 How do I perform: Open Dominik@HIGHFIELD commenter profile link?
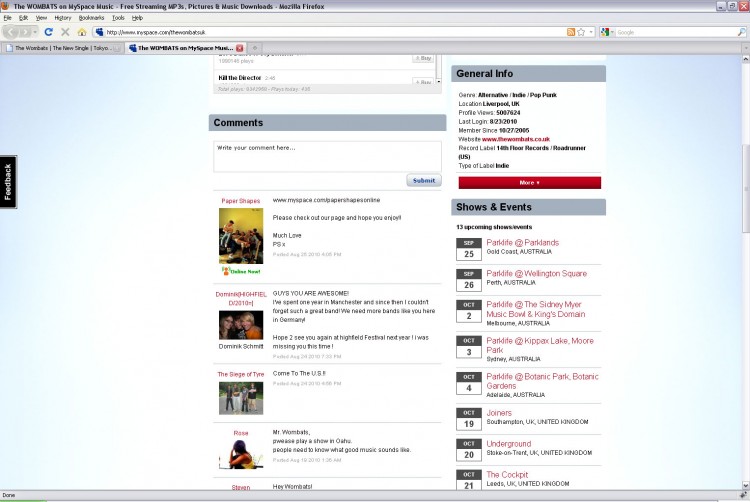(241, 298)
